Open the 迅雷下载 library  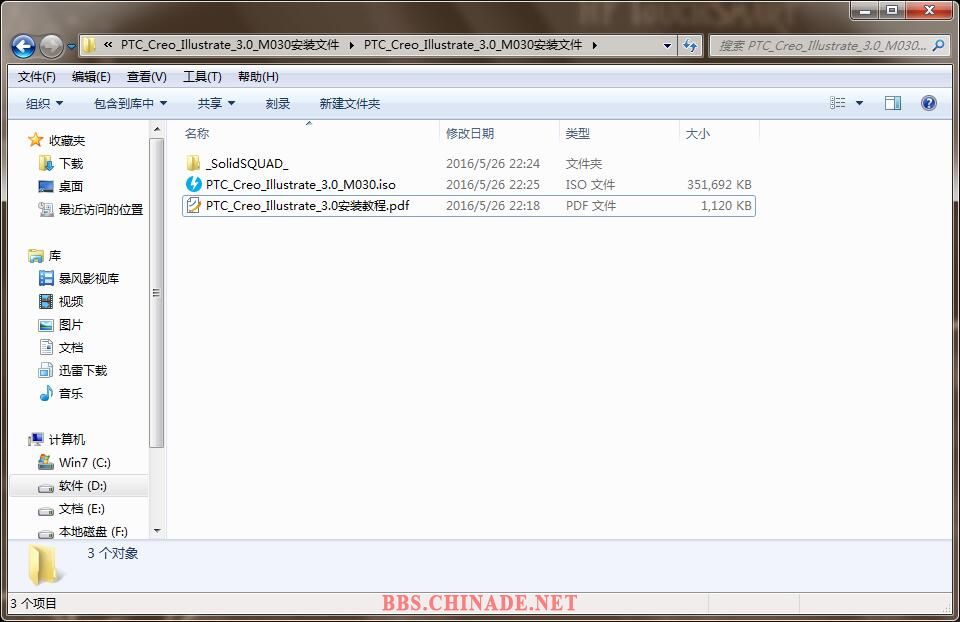point(83,370)
